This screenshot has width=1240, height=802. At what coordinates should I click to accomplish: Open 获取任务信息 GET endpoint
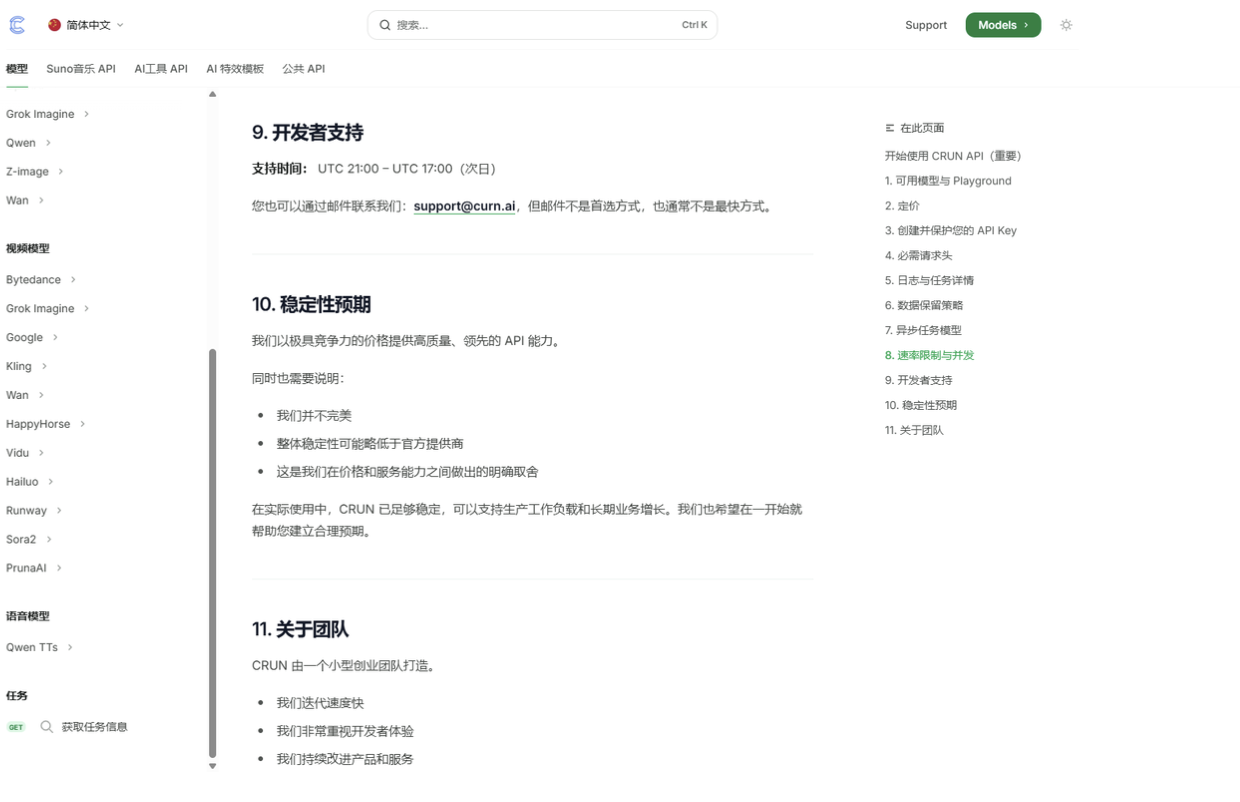tap(94, 727)
